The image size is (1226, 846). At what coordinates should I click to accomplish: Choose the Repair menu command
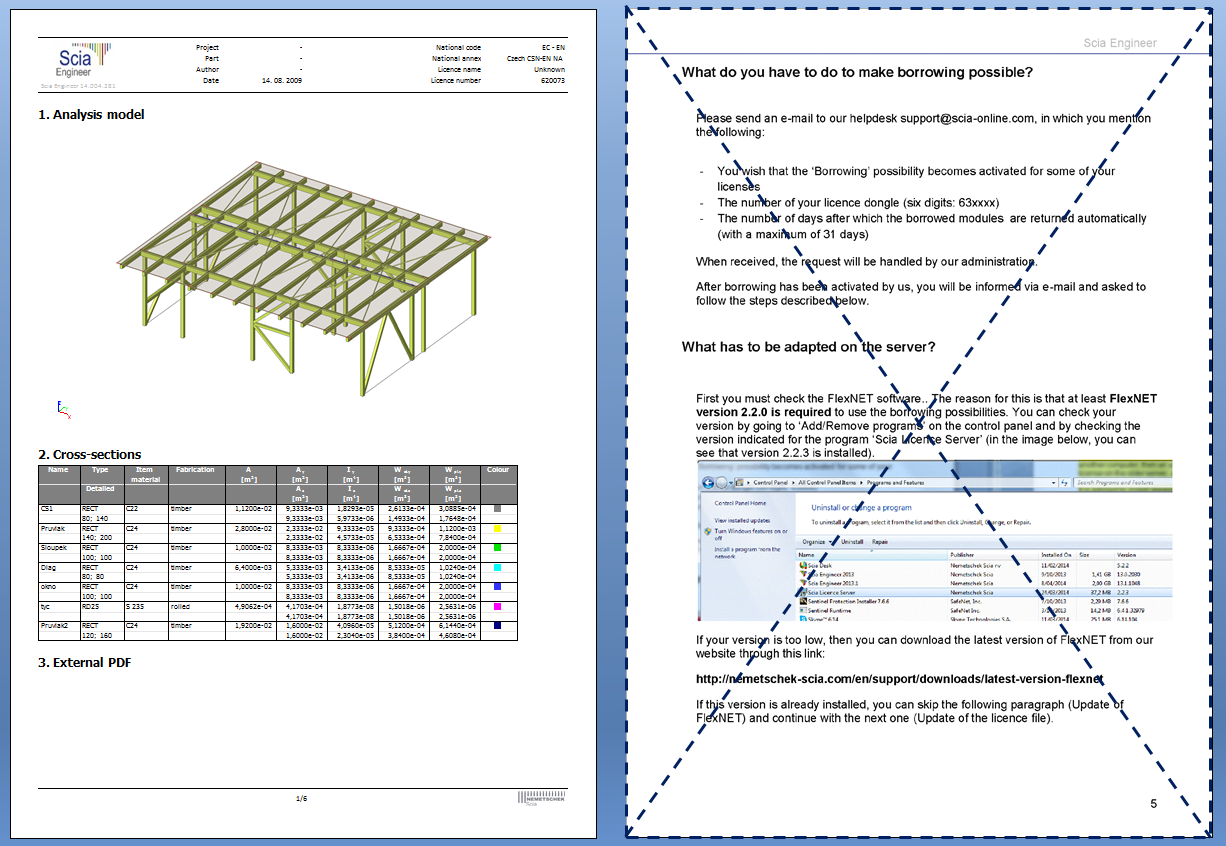879,542
